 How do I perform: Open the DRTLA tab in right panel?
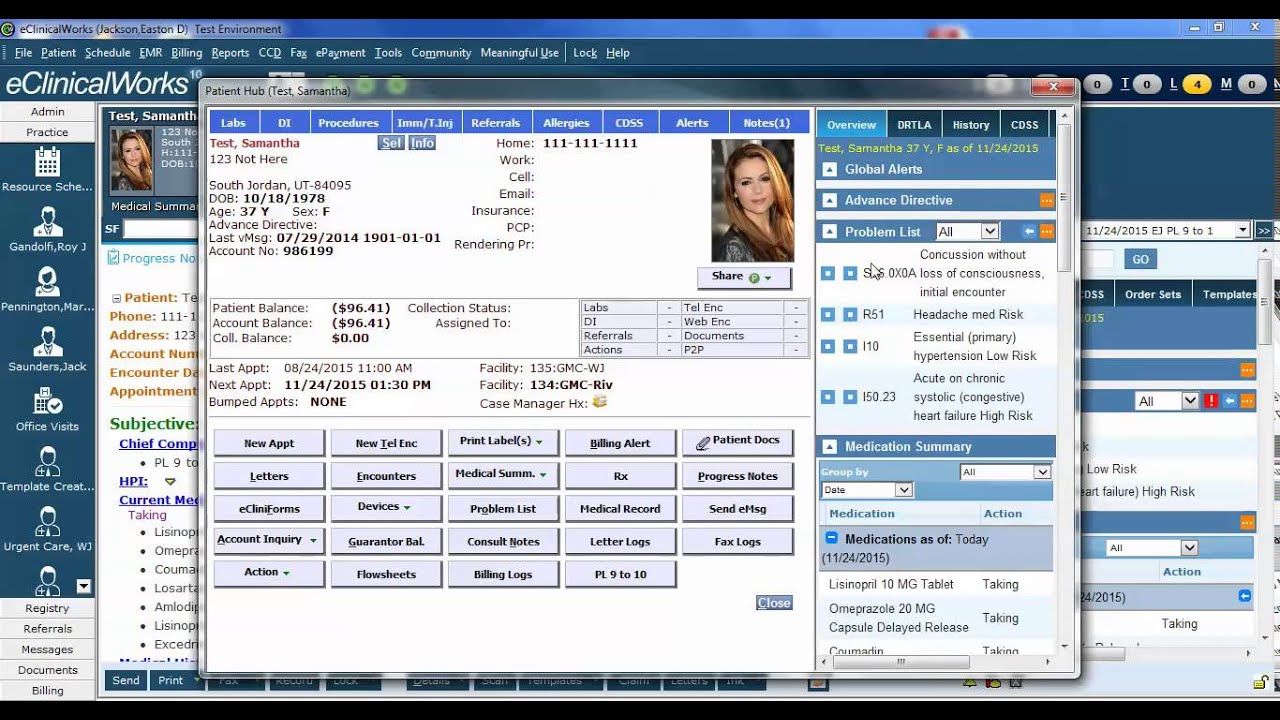914,125
